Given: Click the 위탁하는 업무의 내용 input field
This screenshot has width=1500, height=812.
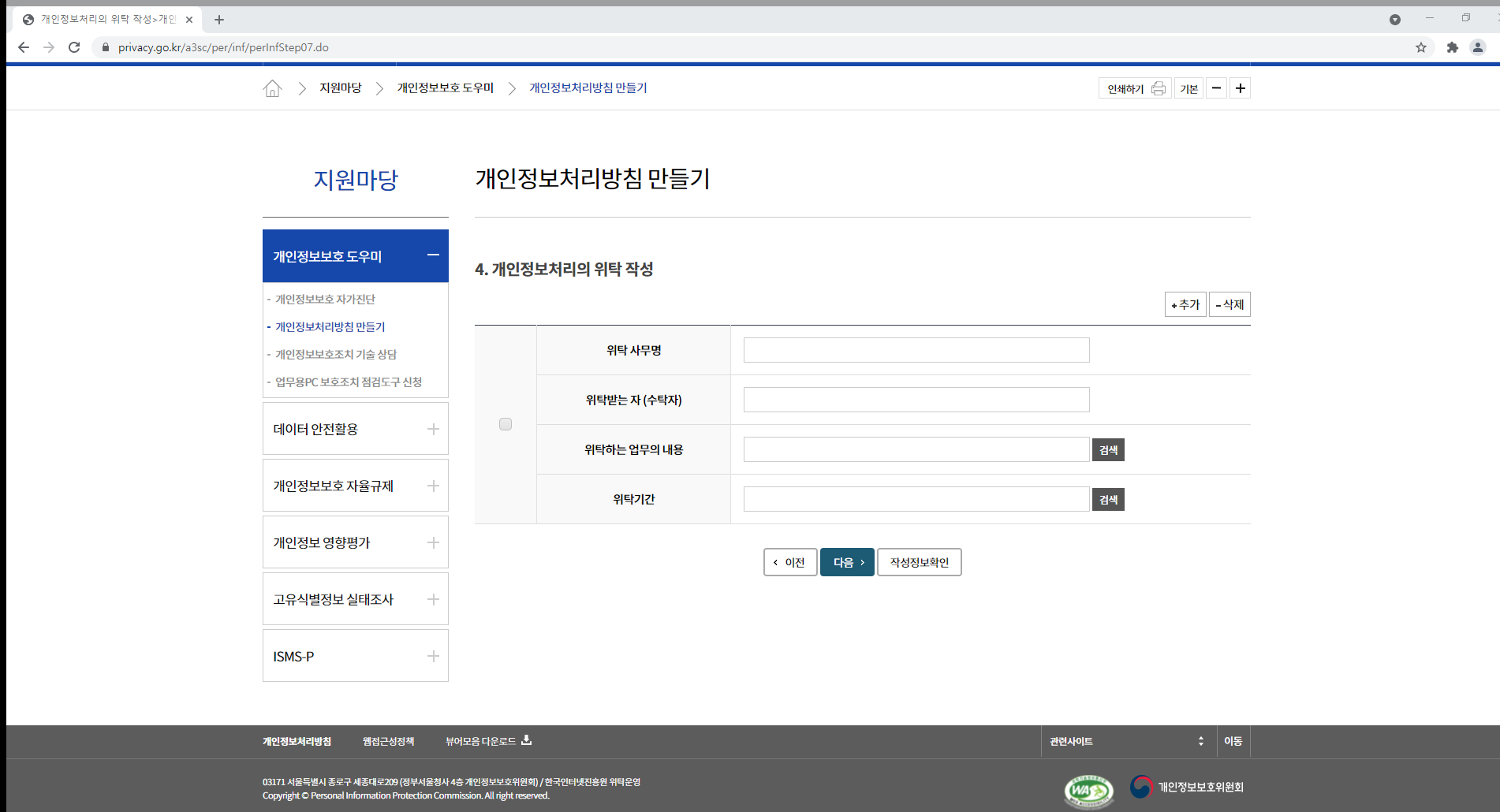Looking at the screenshot, I should (x=916, y=449).
